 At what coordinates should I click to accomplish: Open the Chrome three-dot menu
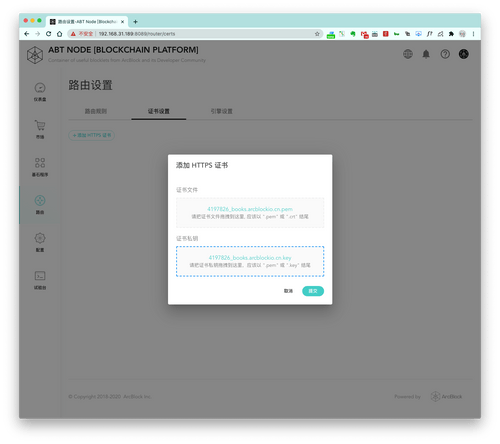(x=473, y=34)
